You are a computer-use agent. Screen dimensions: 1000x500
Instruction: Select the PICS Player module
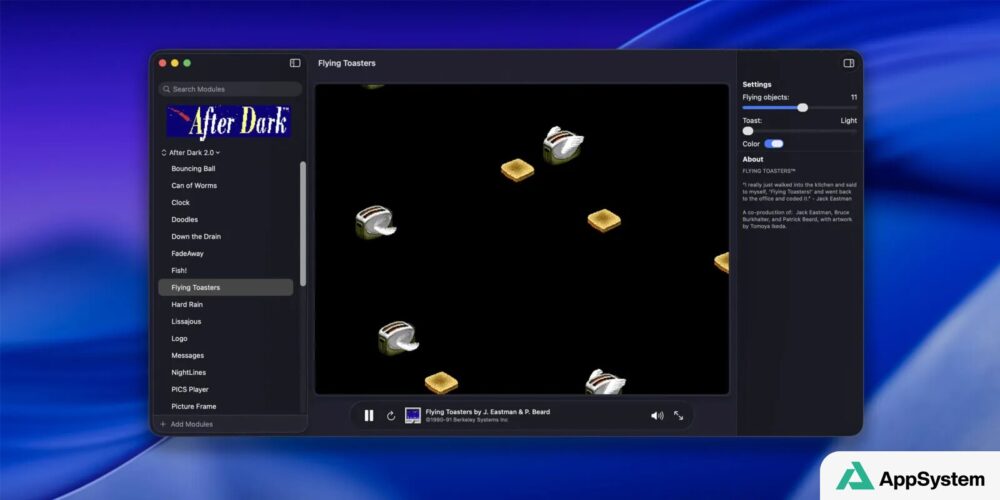[x=226, y=390]
